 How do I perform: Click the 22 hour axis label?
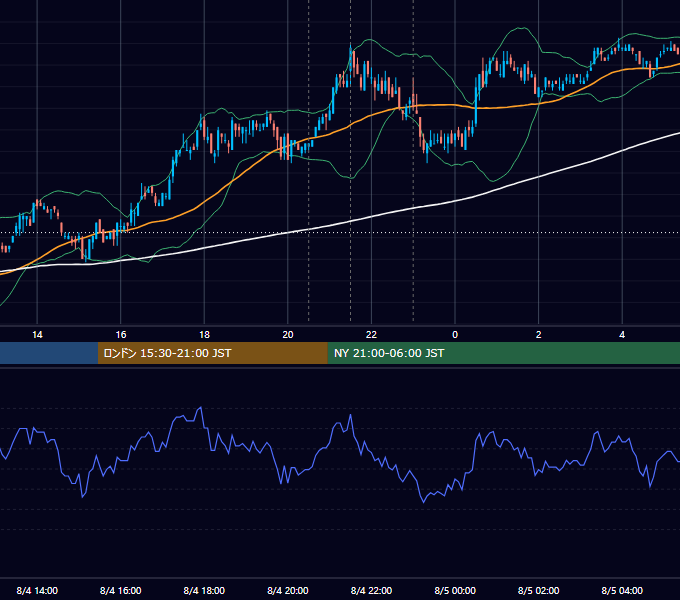(371, 335)
